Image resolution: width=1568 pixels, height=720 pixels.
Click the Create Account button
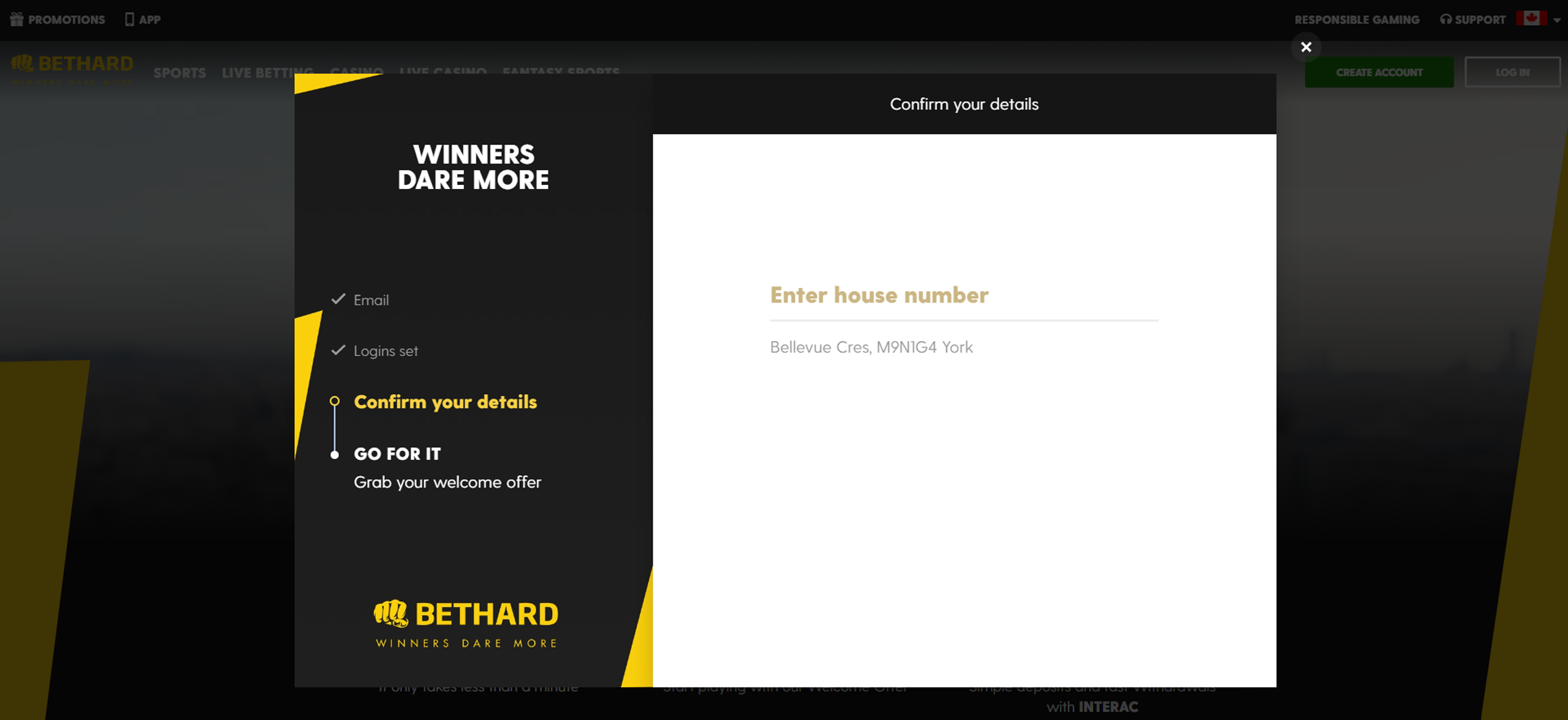(x=1379, y=72)
